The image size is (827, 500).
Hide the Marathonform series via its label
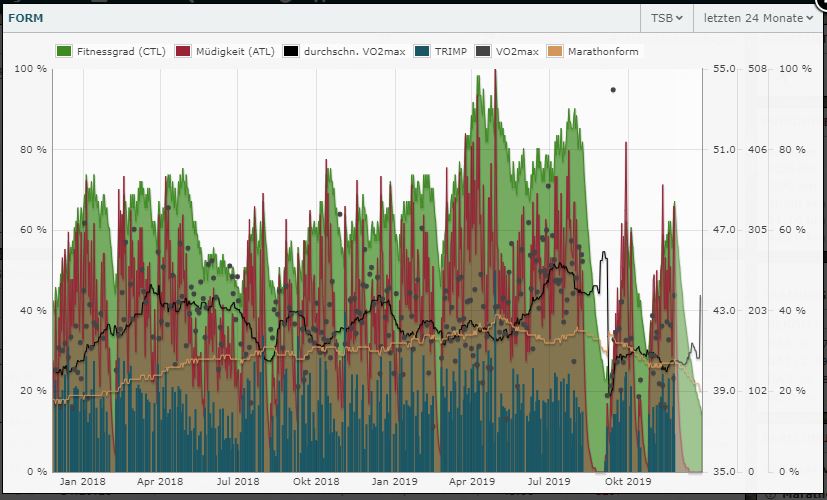602,51
